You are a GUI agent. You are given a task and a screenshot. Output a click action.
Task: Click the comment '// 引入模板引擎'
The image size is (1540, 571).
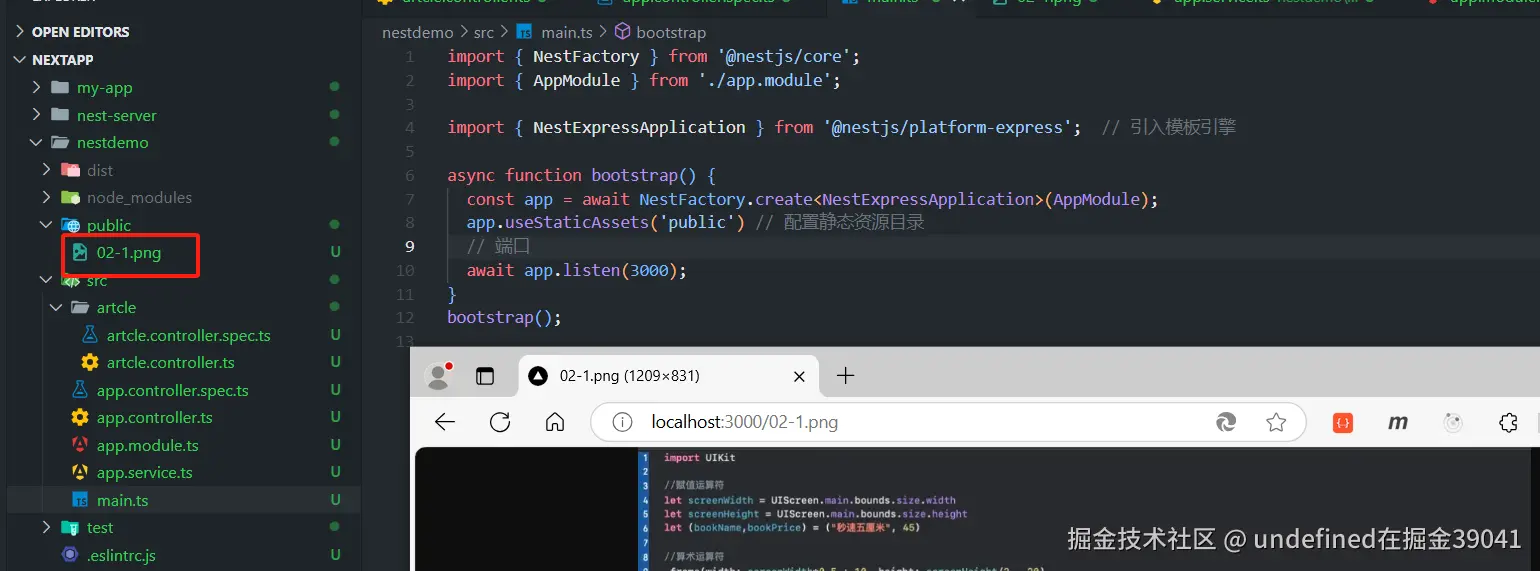click(1169, 127)
